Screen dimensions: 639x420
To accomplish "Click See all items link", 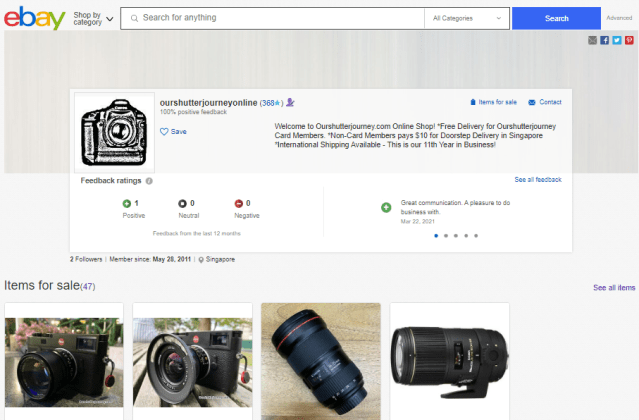I will point(613,287).
